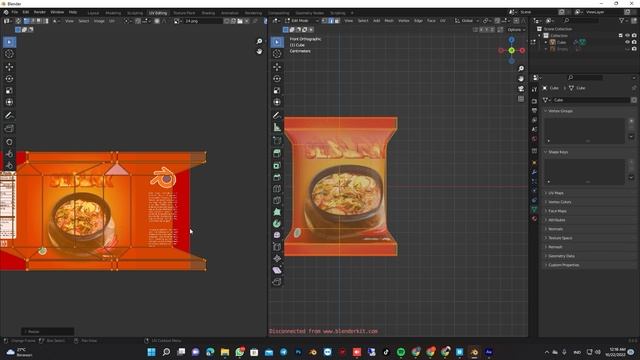Image resolution: width=640 pixels, height=360 pixels.
Task: Select the Select Box tool in UV editor
Action: (x=9, y=42)
